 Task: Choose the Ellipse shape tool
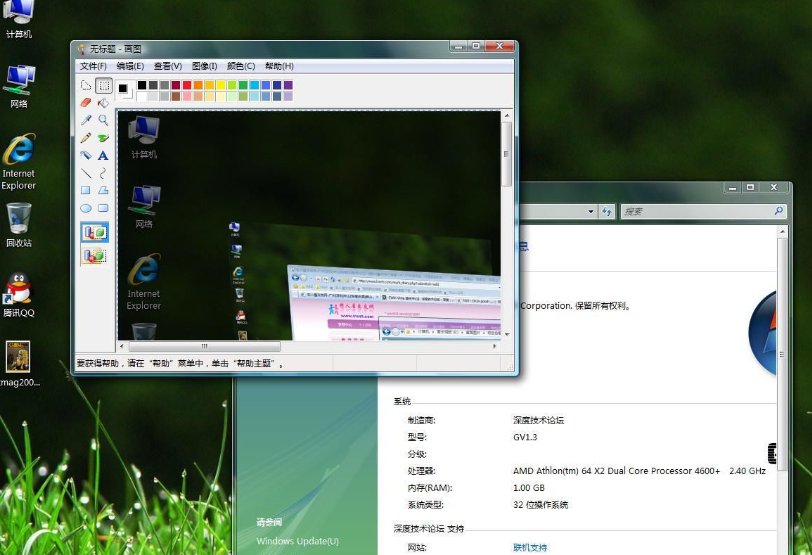click(86, 208)
